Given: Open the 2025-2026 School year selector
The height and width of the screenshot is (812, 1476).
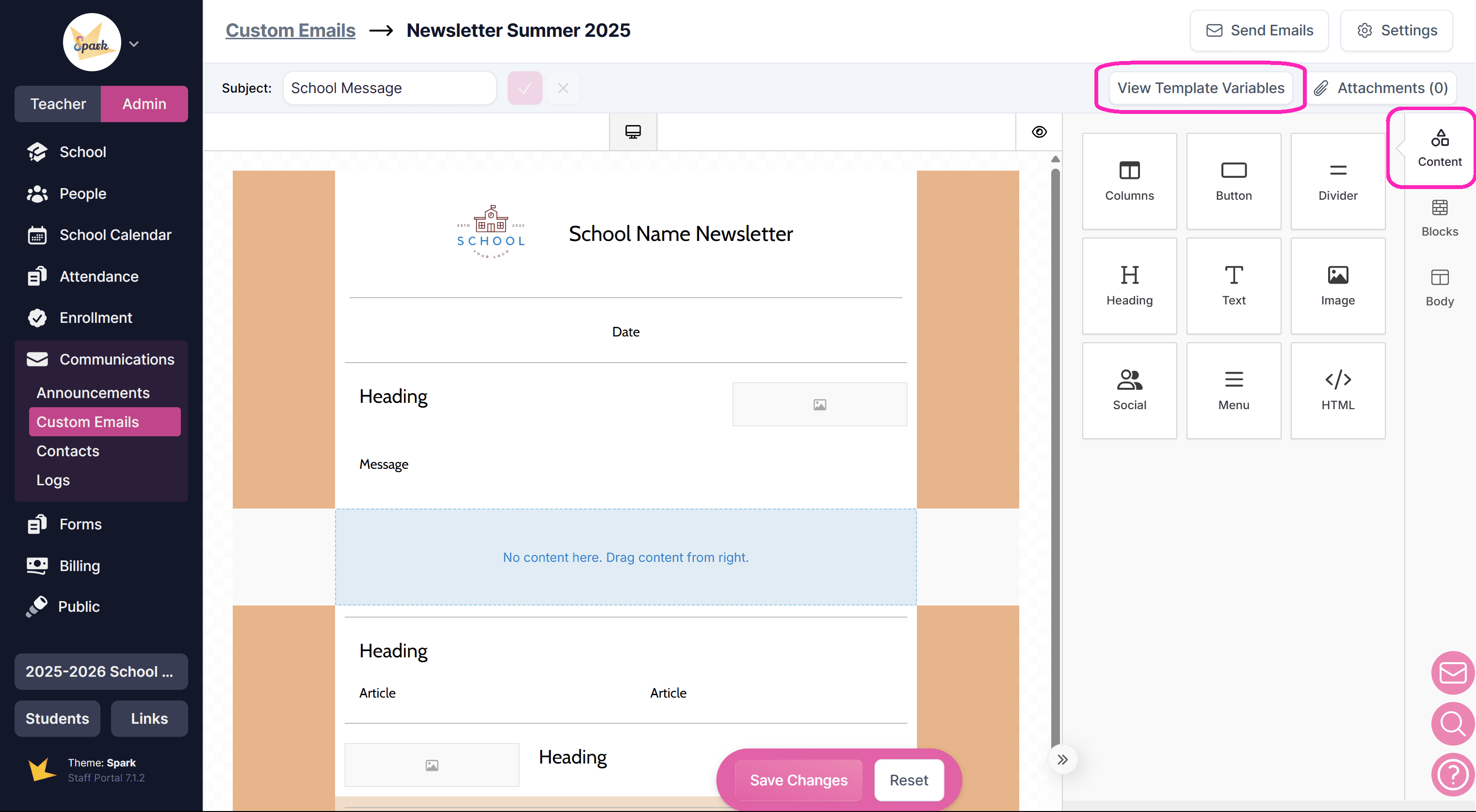Looking at the screenshot, I should click(x=101, y=671).
